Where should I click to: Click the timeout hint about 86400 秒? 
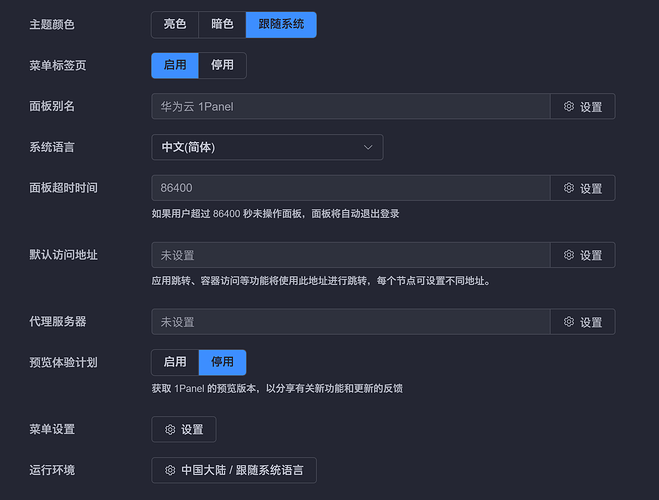[275, 214]
